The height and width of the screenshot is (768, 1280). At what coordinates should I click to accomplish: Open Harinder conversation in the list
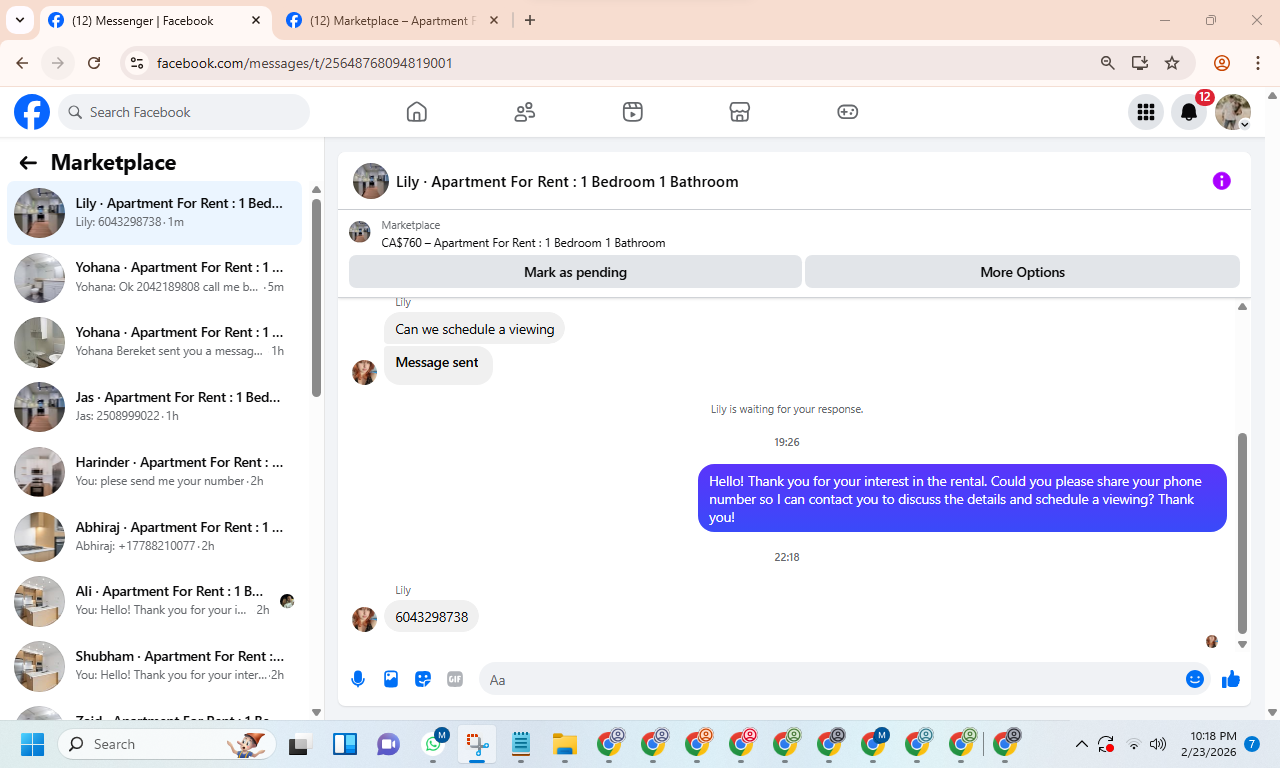click(x=154, y=472)
